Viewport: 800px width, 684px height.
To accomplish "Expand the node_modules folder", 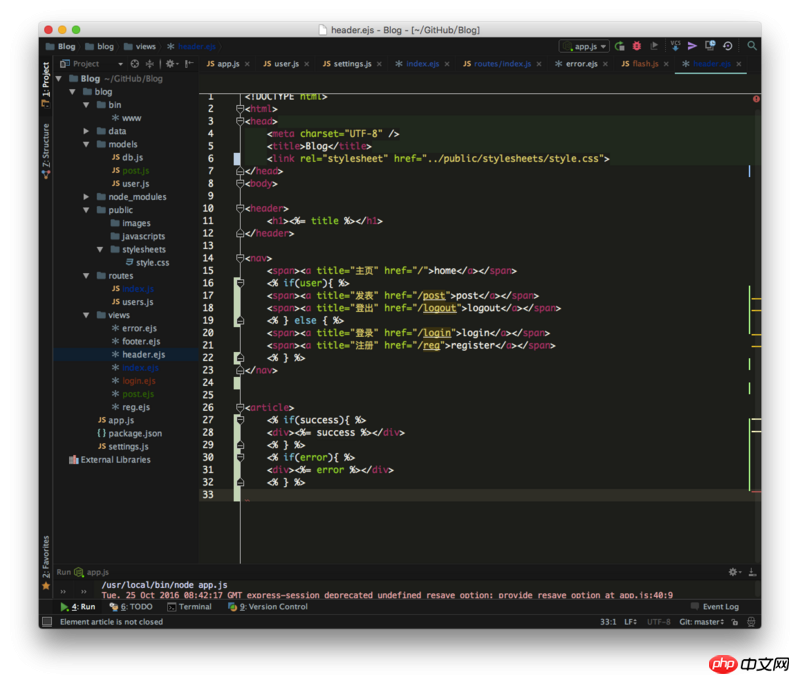I will point(86,197).
